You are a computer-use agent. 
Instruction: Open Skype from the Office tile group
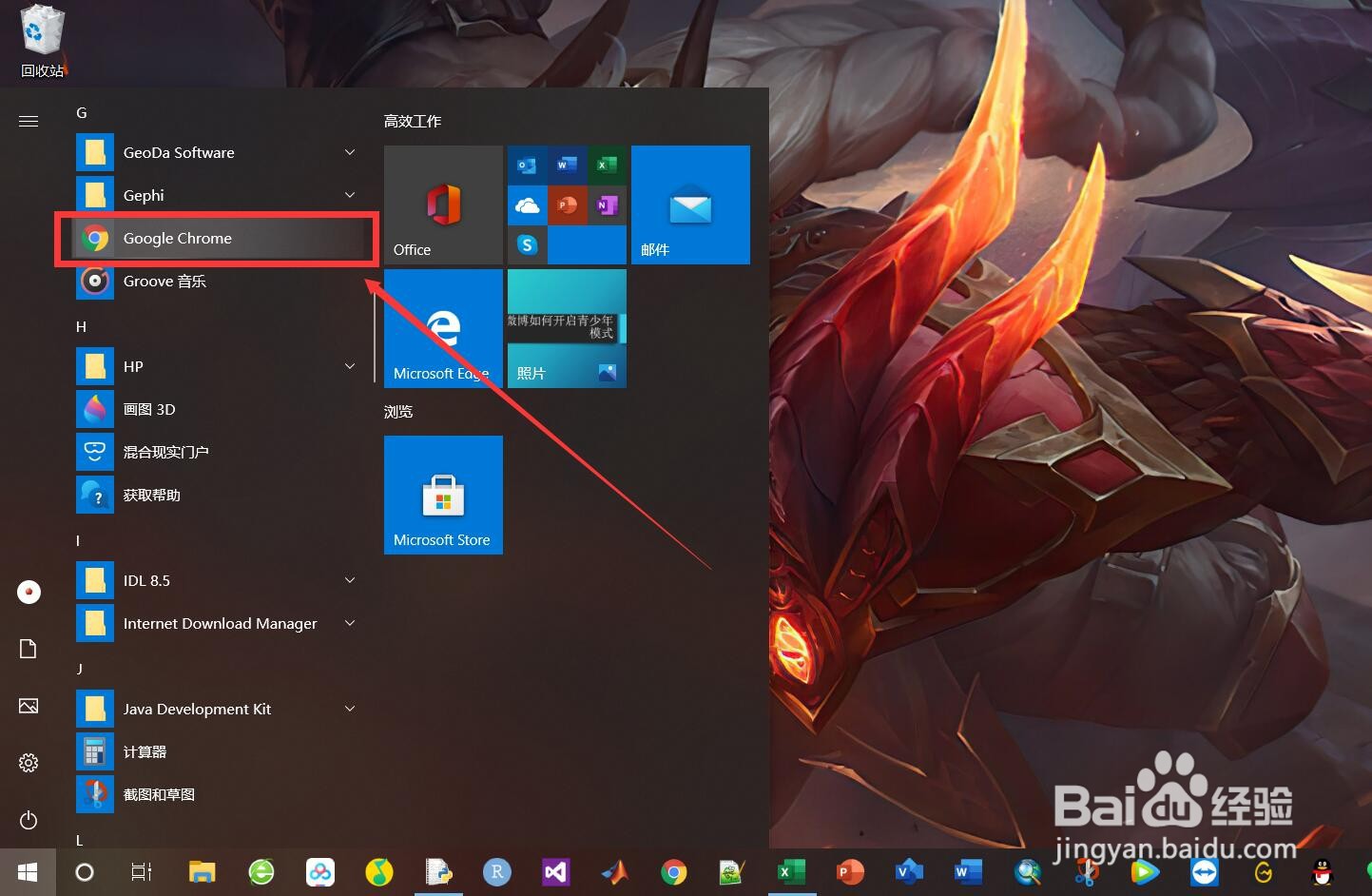pos(527,244)
